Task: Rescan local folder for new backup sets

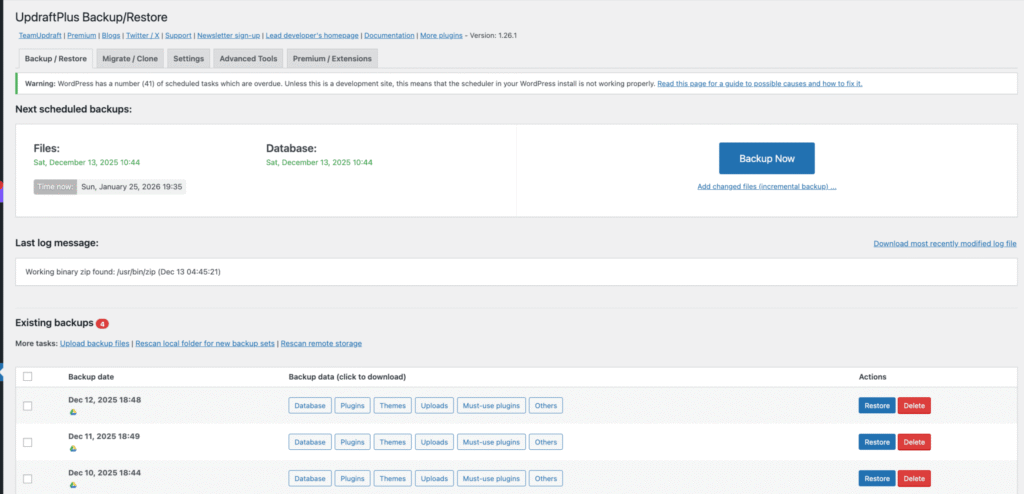Action: coord(205,343)
